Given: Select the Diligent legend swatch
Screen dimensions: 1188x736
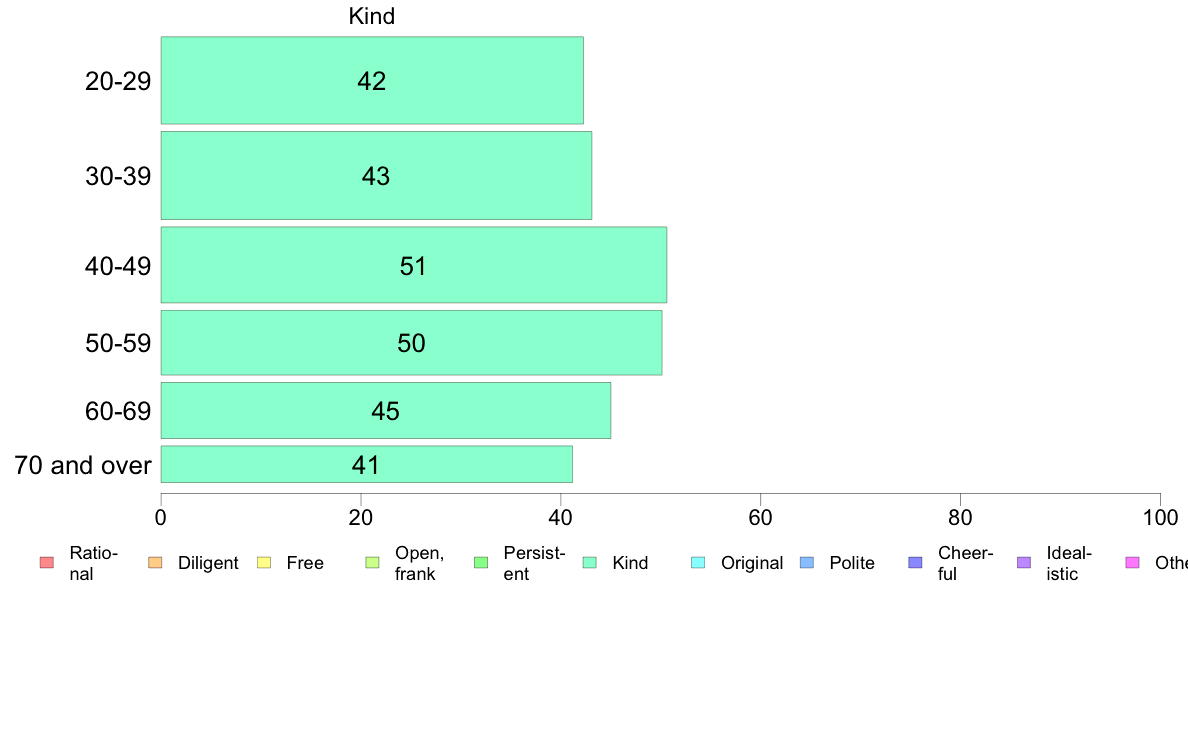Looking at the screenshot, I should [155, 562].
